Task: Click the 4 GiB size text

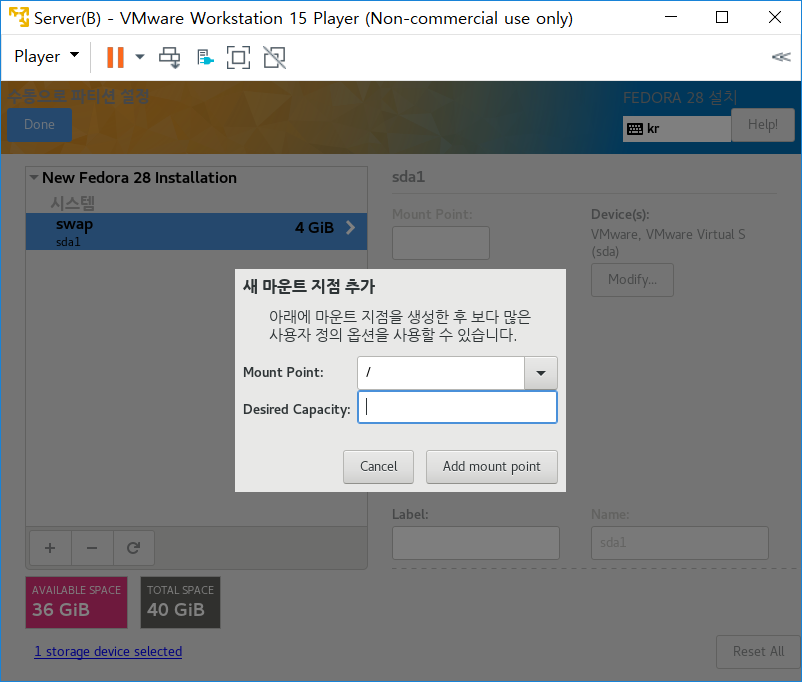Action: 314,228
